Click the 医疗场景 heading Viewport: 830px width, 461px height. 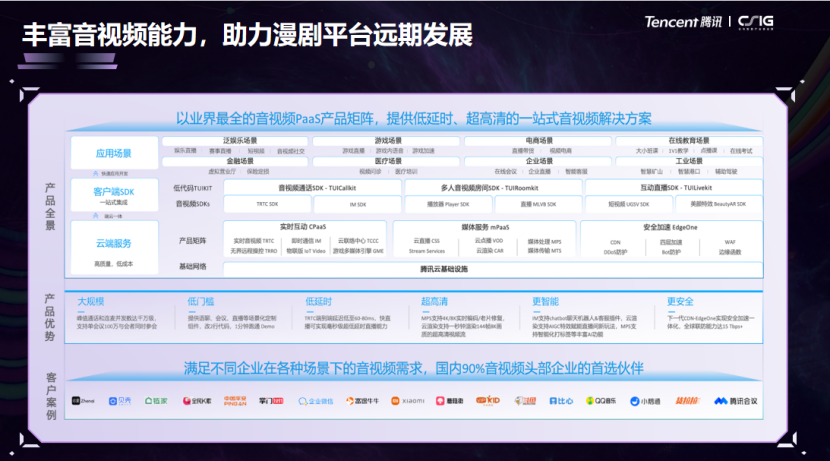(x=388, y=161)
